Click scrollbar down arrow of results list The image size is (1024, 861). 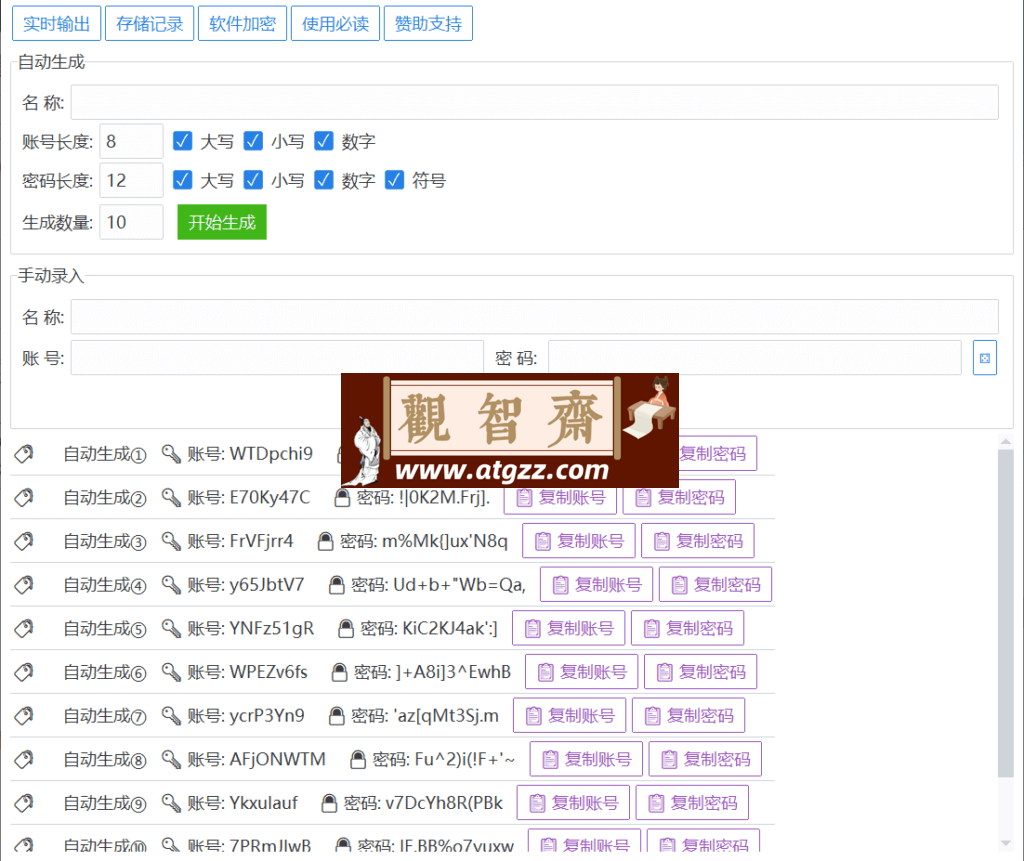1006,843
